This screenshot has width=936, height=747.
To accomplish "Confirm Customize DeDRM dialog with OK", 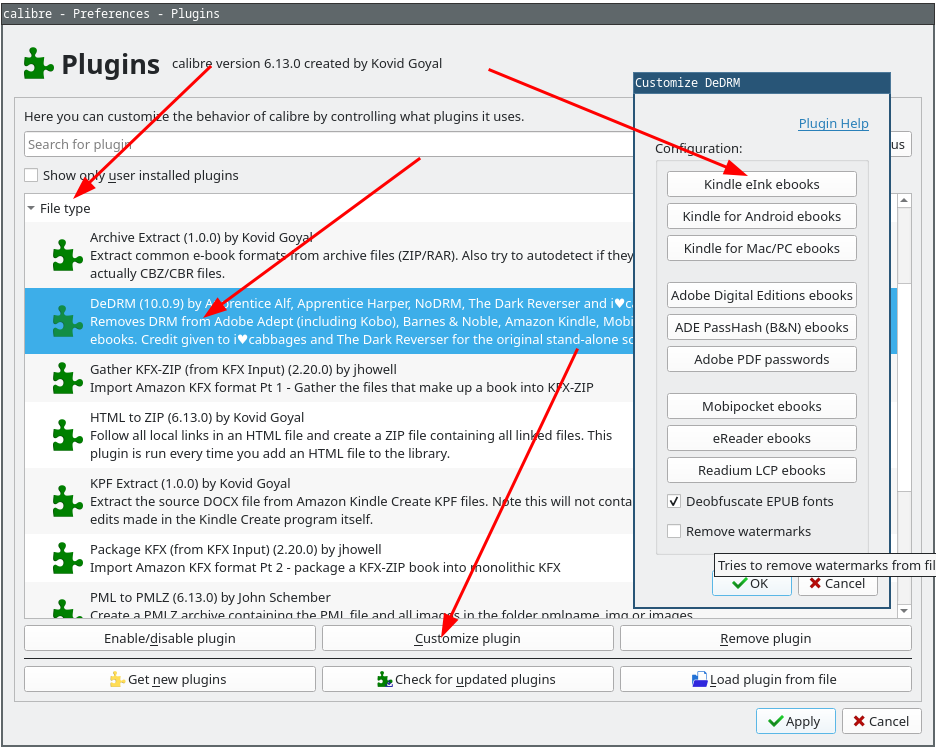I will pos(752,584).
